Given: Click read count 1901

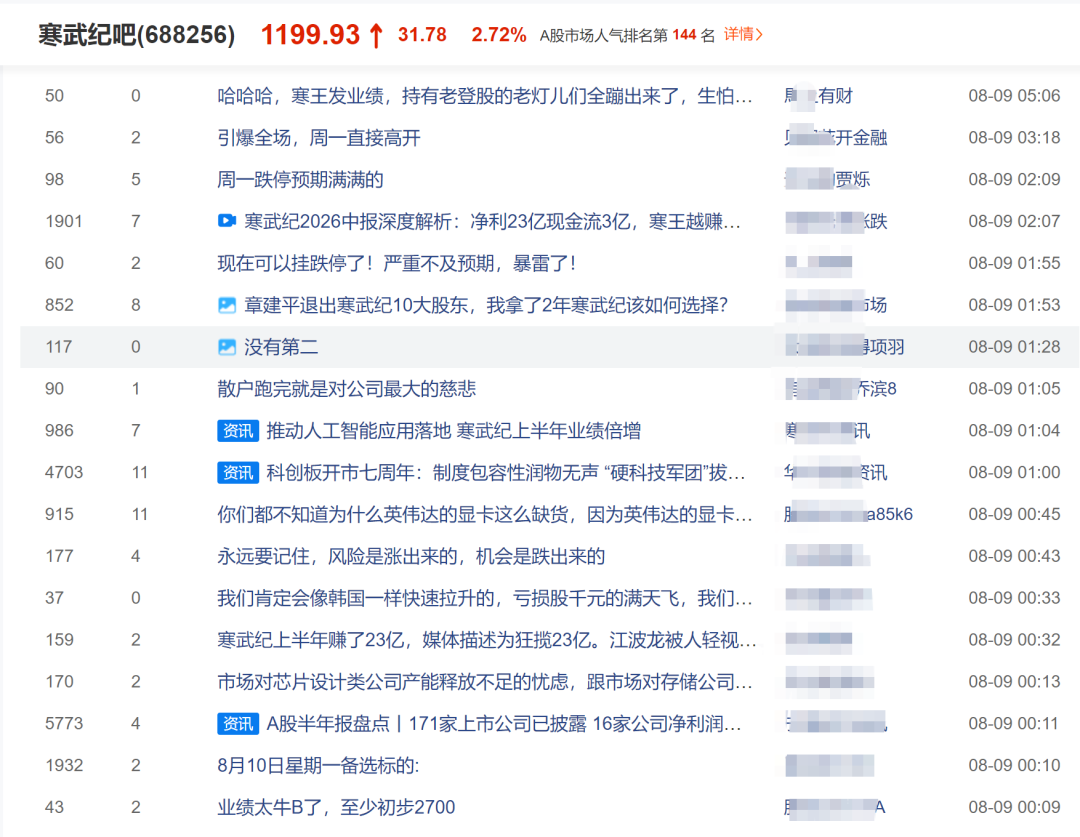Looking at the screenshot, I should tap(63, 221).
